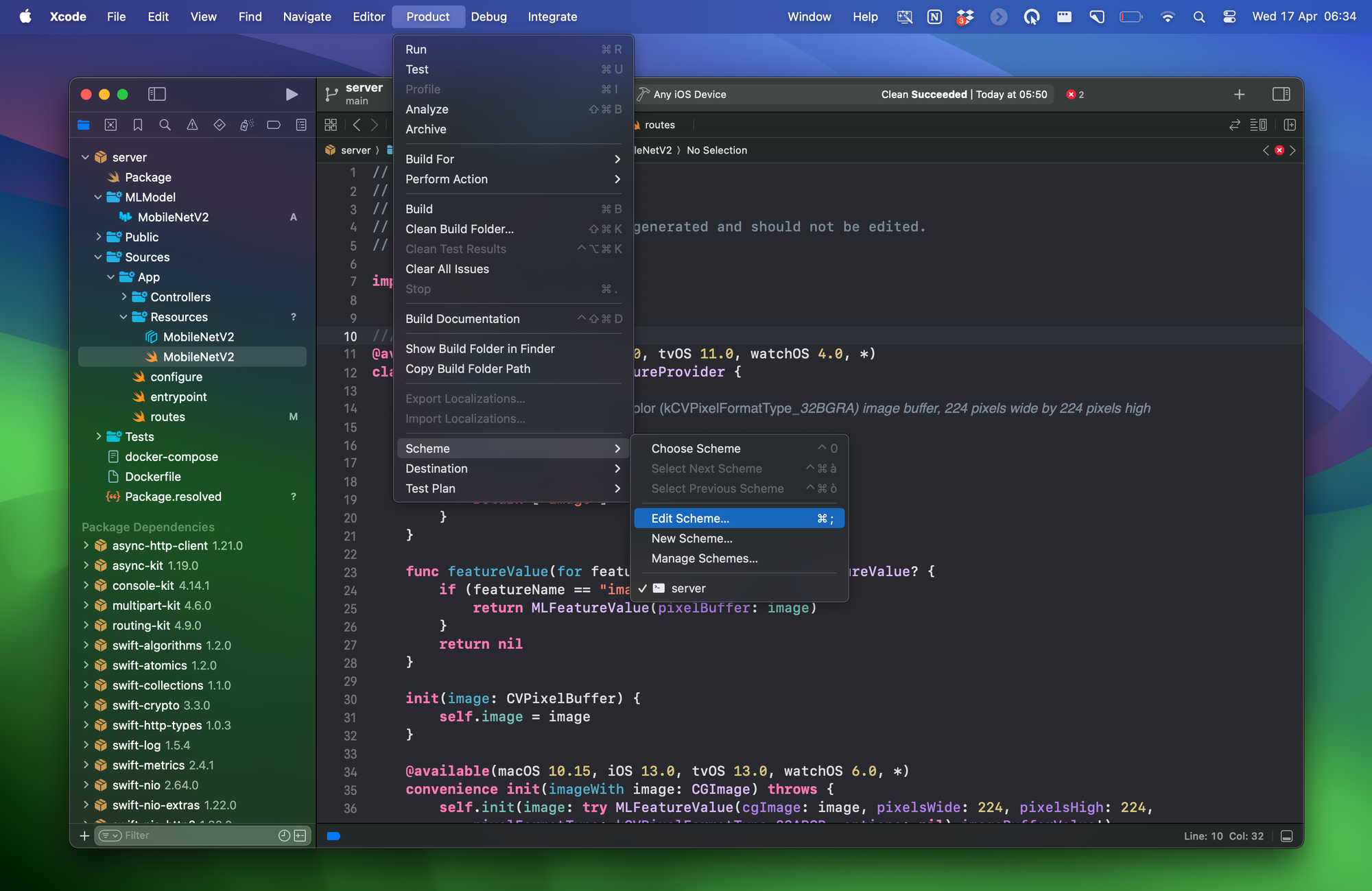The image size is (1372, 891).
Task: Toggle the navigator sidebar visibility
Action: click(x=158, y=94)
